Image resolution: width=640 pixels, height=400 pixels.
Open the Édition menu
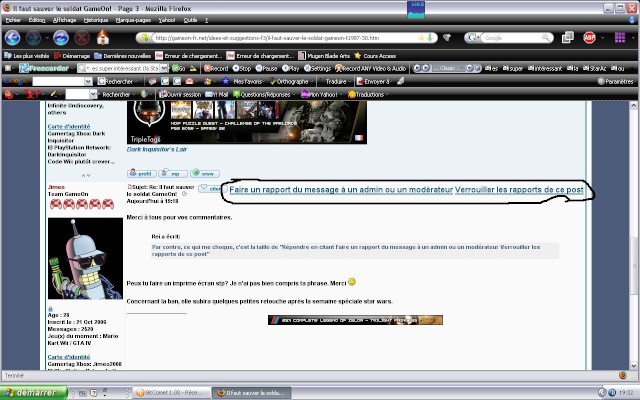coord(37,20)
